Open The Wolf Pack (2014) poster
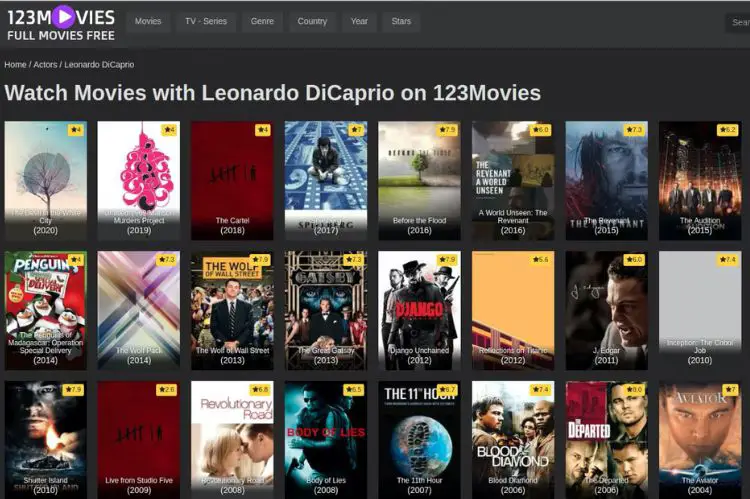Viewport: 750px width, 499px height. point(139,310)
